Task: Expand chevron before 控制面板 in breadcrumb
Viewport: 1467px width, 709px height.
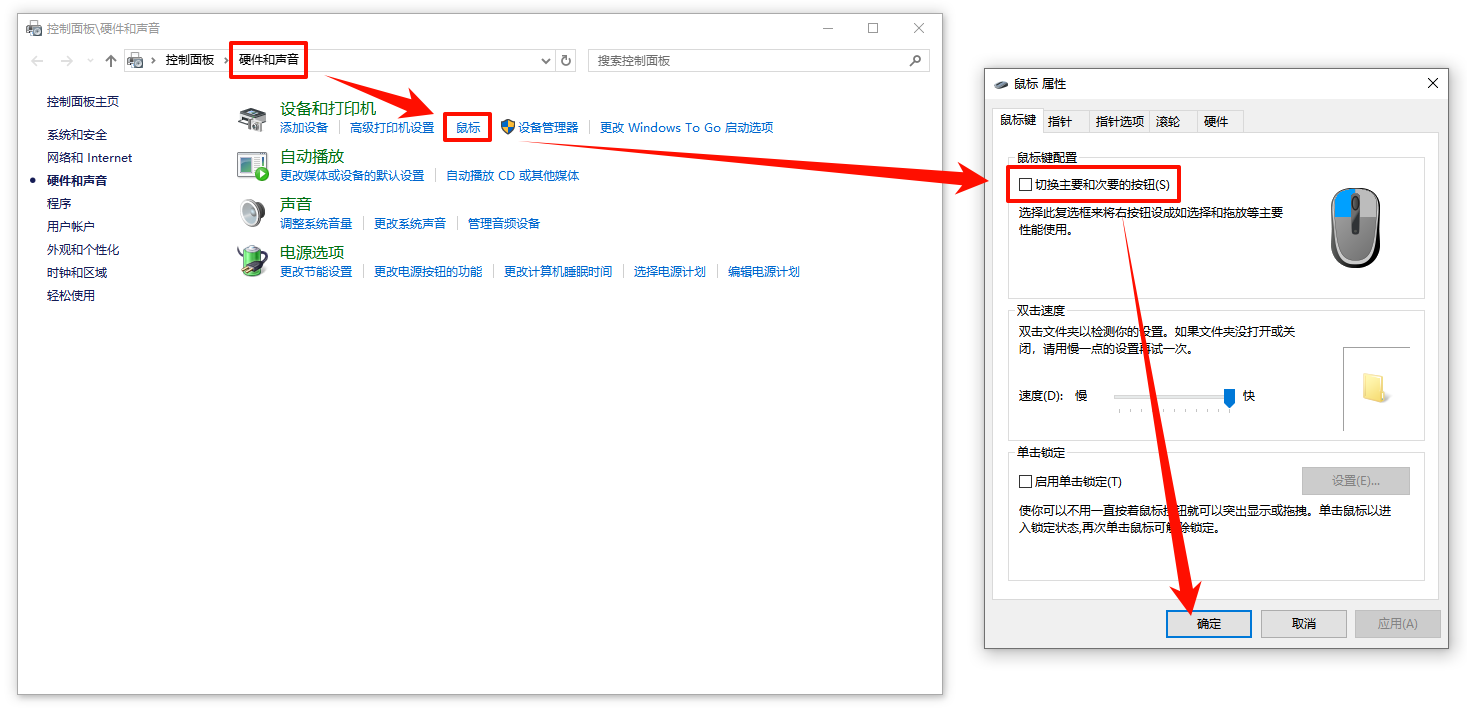Action: pos(154,60)
